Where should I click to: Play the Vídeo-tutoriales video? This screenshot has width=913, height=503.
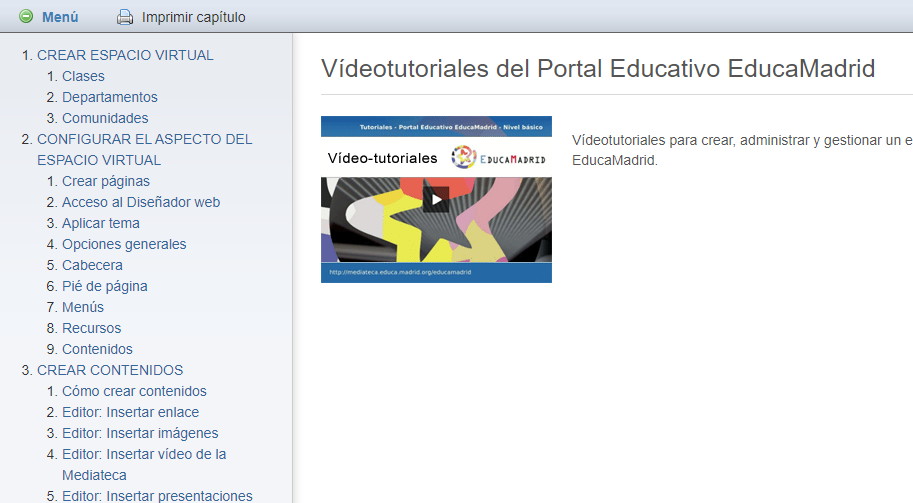(436, 200)
